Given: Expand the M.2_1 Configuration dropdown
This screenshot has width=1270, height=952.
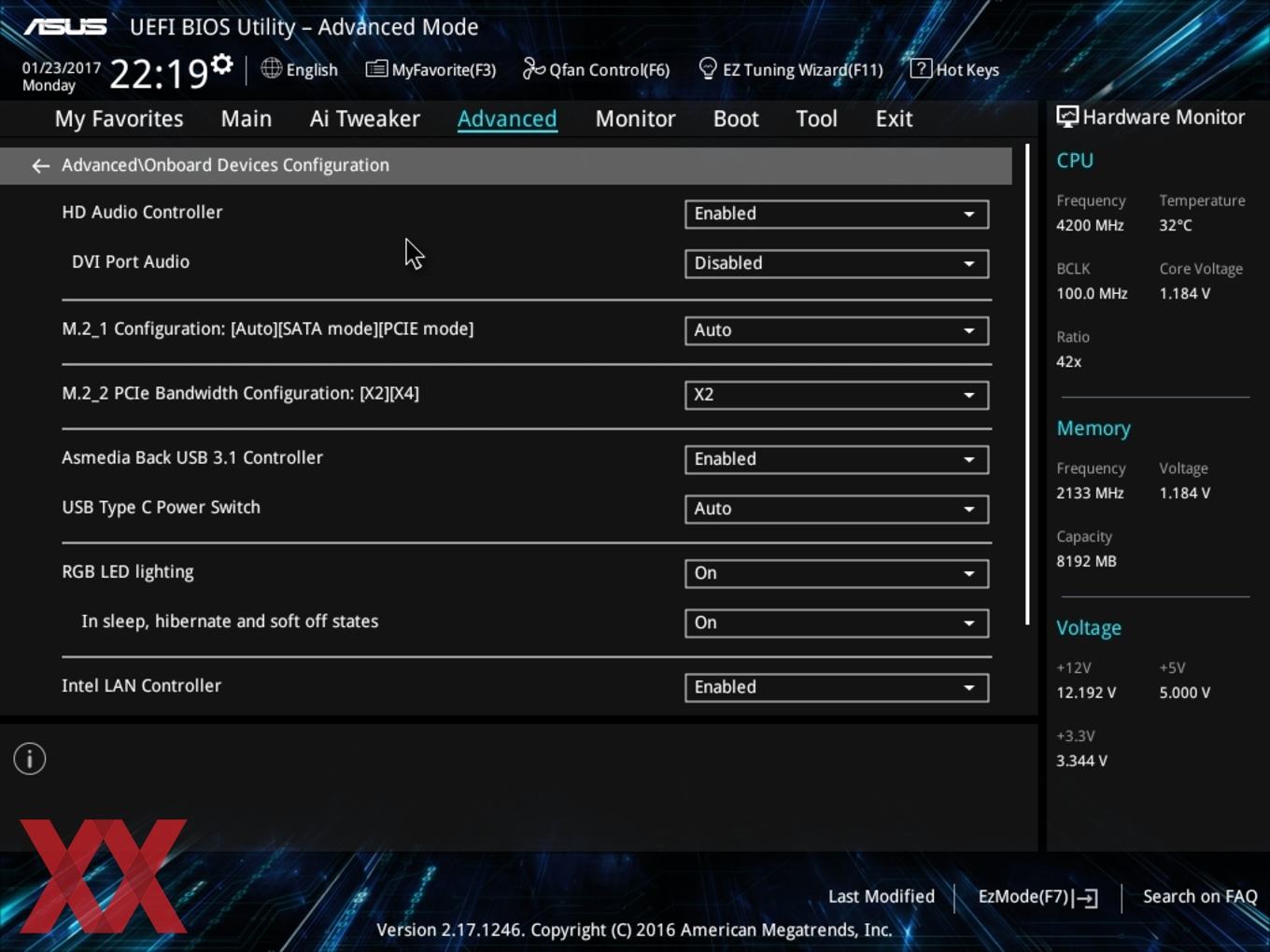Looking at the screenshot, I should coord(837,330).
